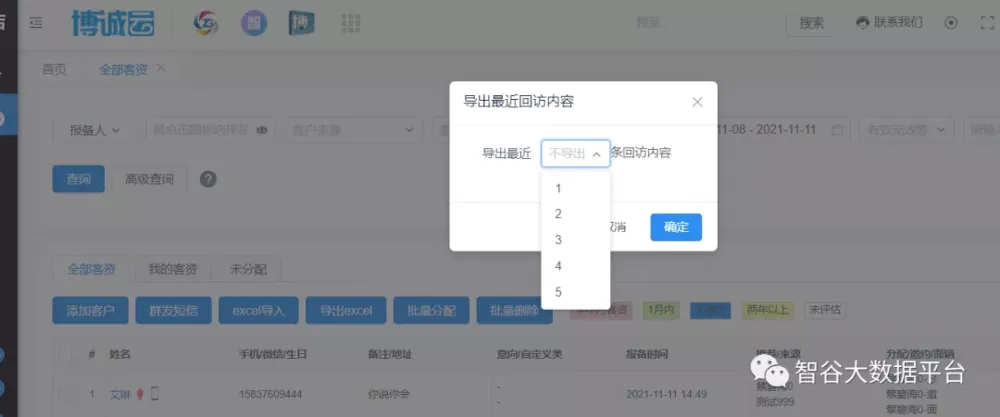Choose option 3 from the dropdown list
Viewport: 1000px width, 417px height.
[559, 240]
